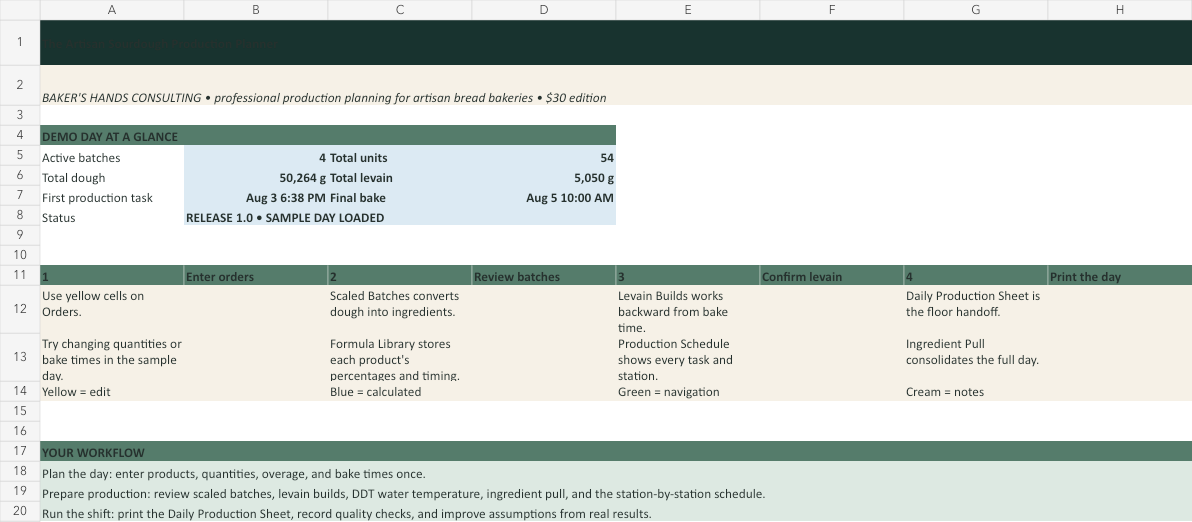Click 'Ingredient Pull consolidates the full day' cell
Screen dimensions: 1192x522
(x=976, y=357)
